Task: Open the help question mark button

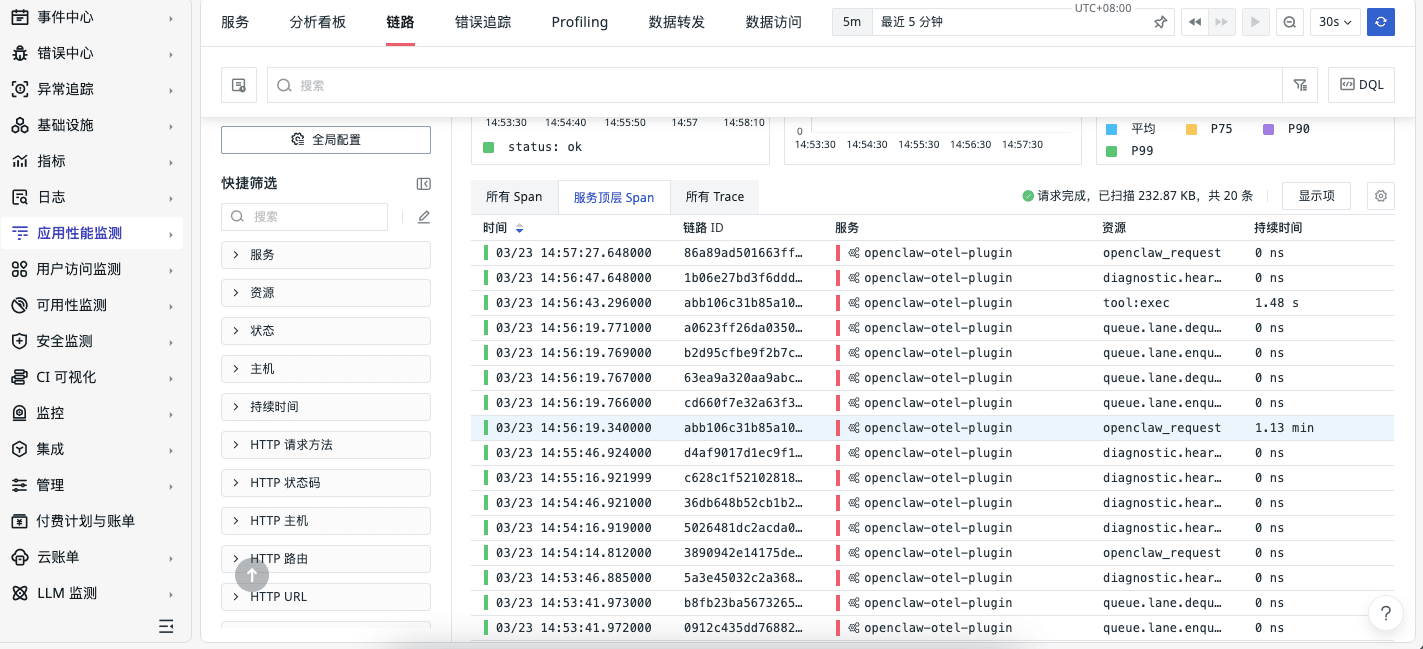Action: (1385, 614)
